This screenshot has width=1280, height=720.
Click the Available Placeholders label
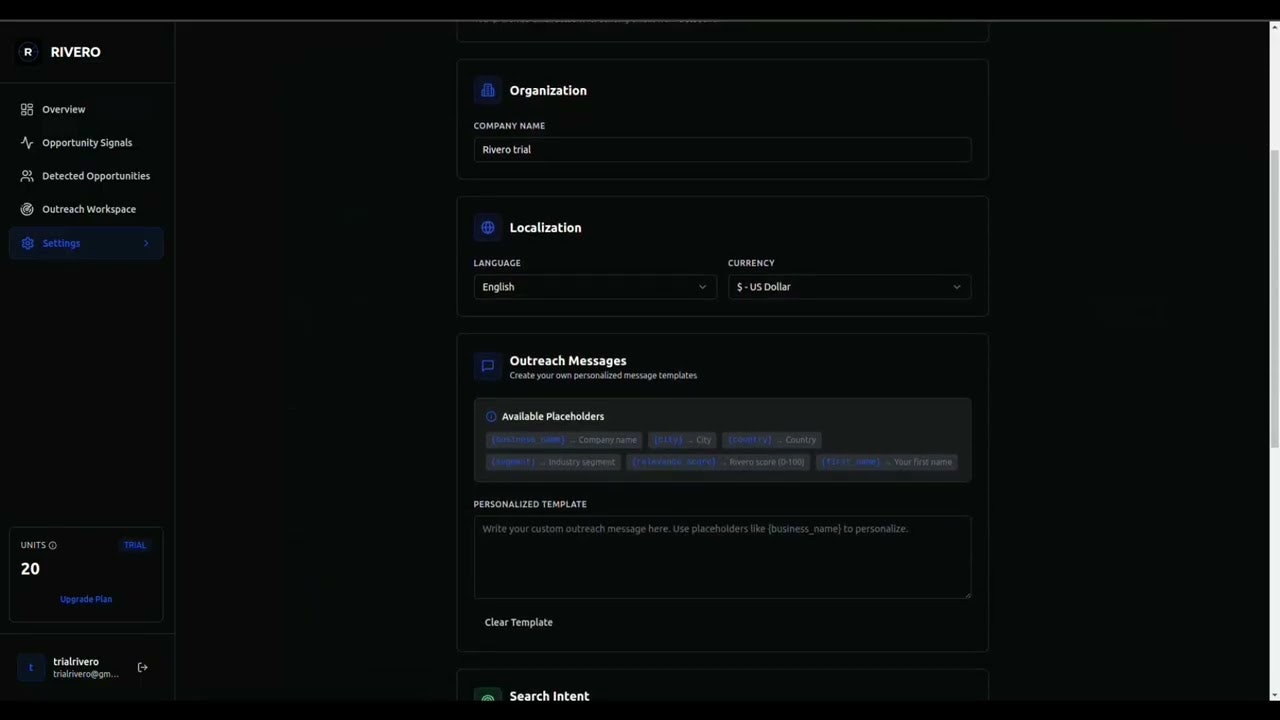coord(553,417)
